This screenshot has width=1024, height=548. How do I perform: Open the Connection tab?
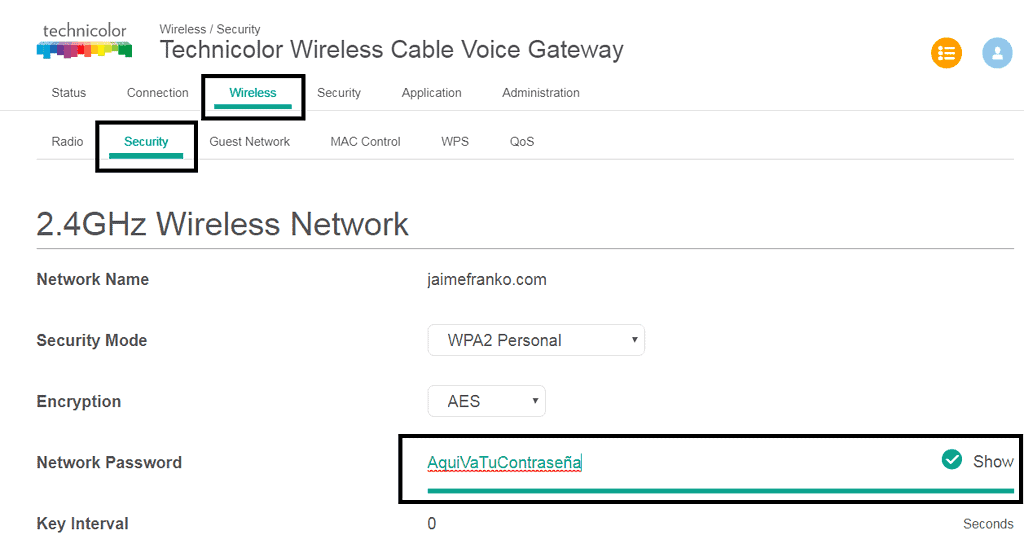157,93
